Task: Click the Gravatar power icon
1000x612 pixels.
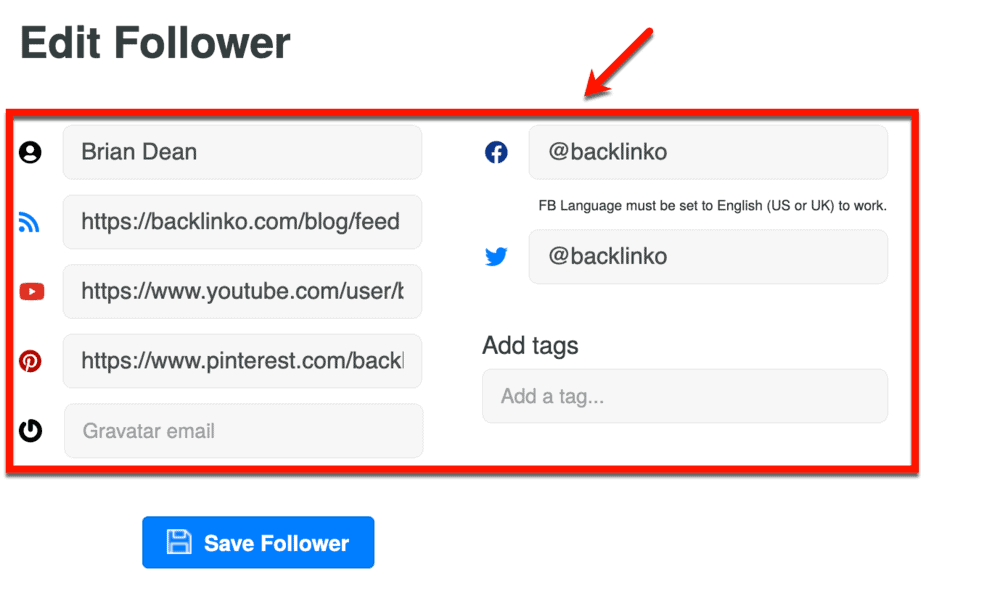Action: (31, 431)
